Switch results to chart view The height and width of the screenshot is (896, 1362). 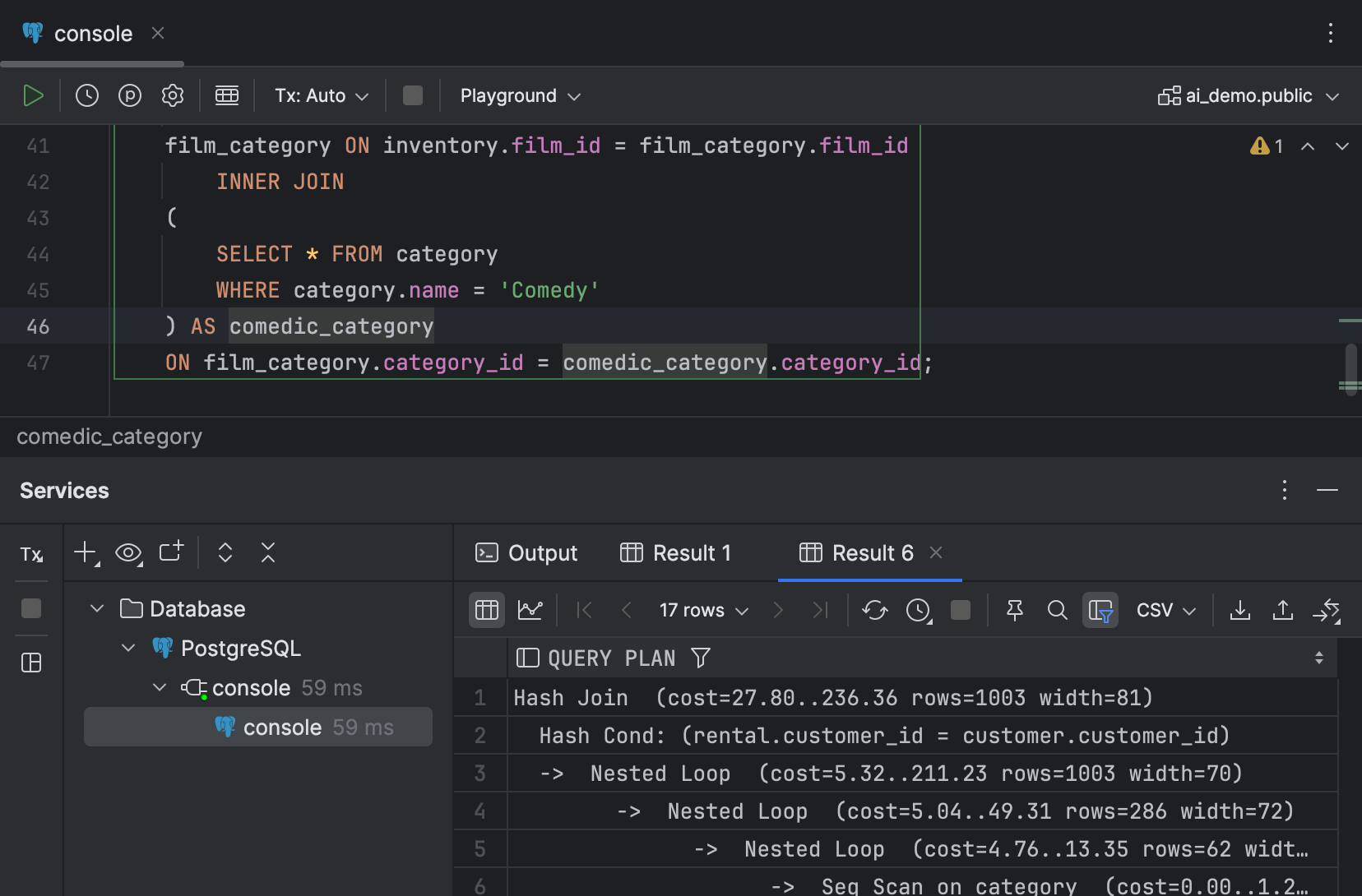[530, 610]
